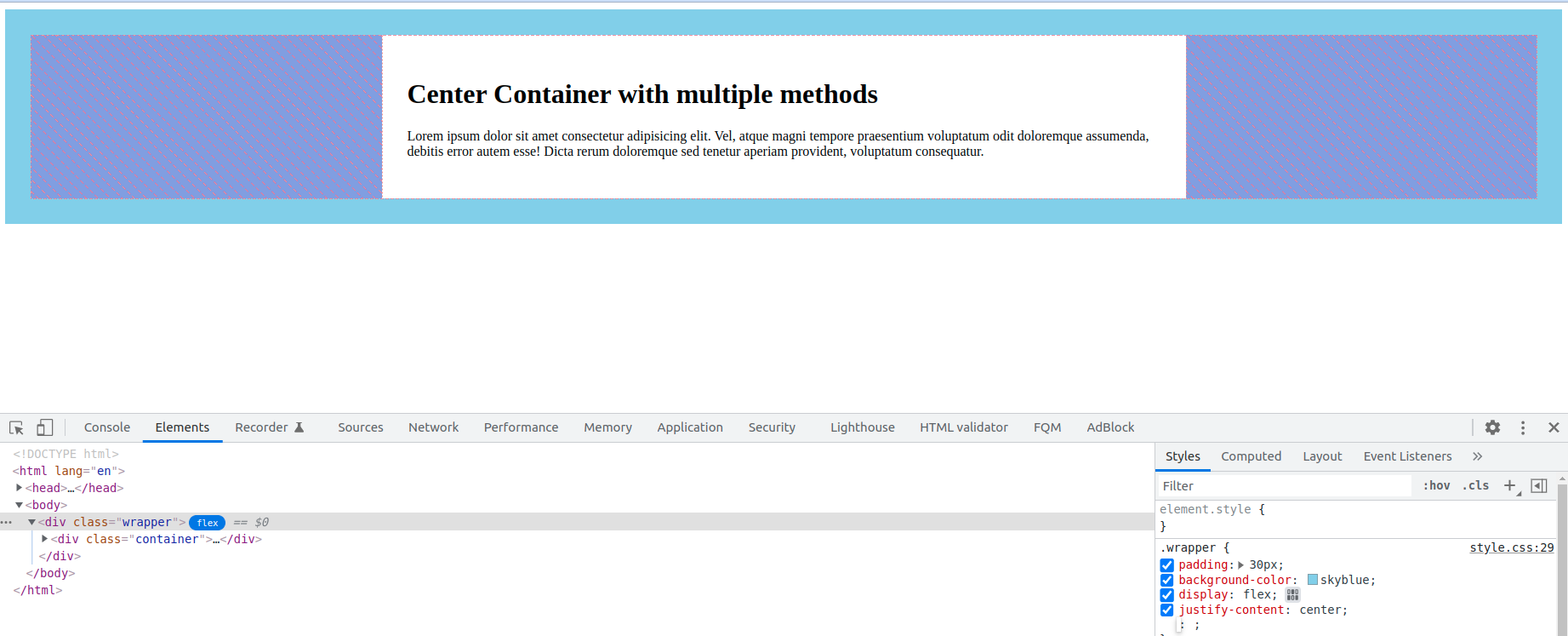Expand the container div node
The height and width of the screenshot is (636, 1568).
(44, 539)
